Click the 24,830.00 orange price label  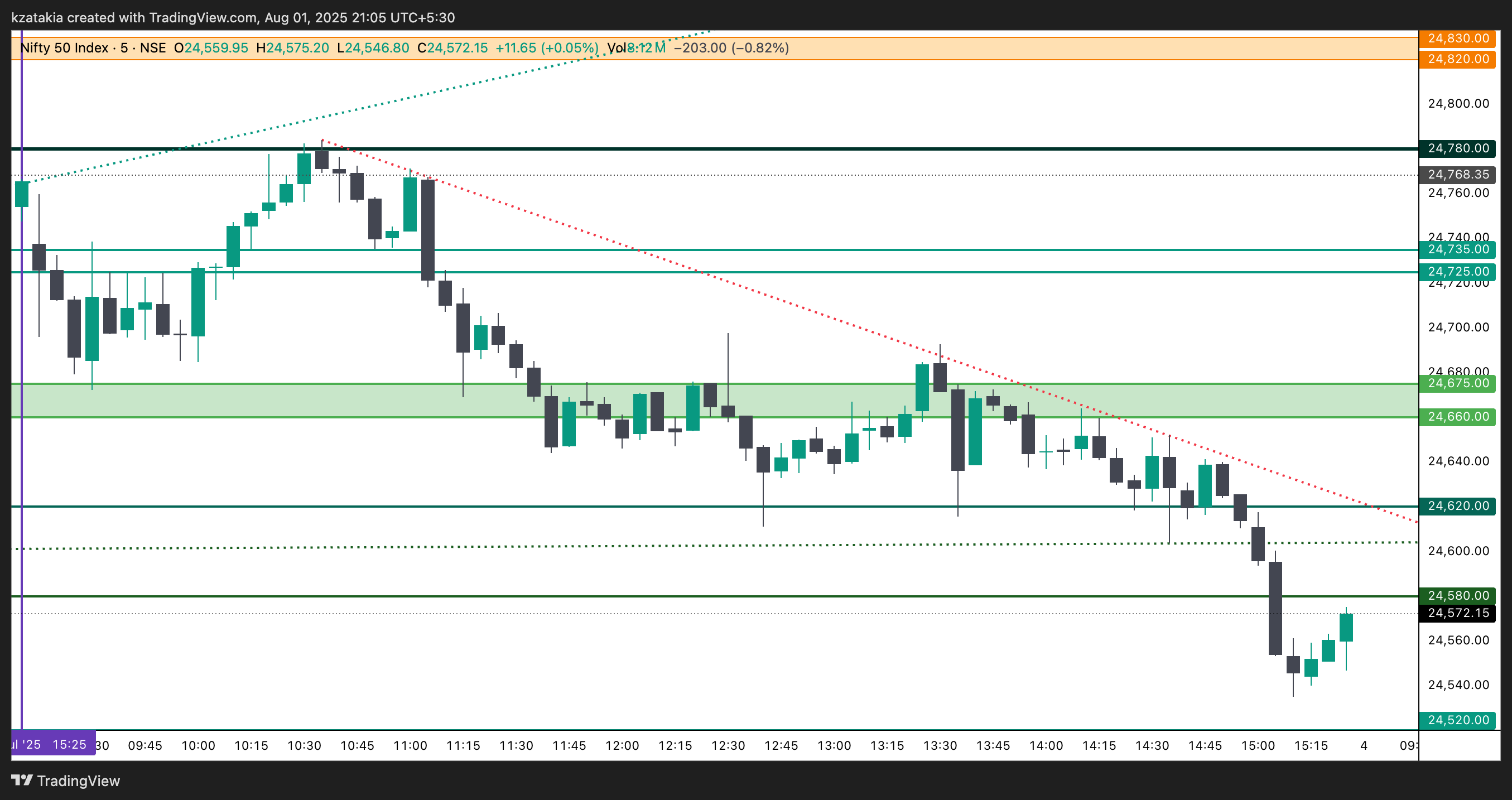1458,38
